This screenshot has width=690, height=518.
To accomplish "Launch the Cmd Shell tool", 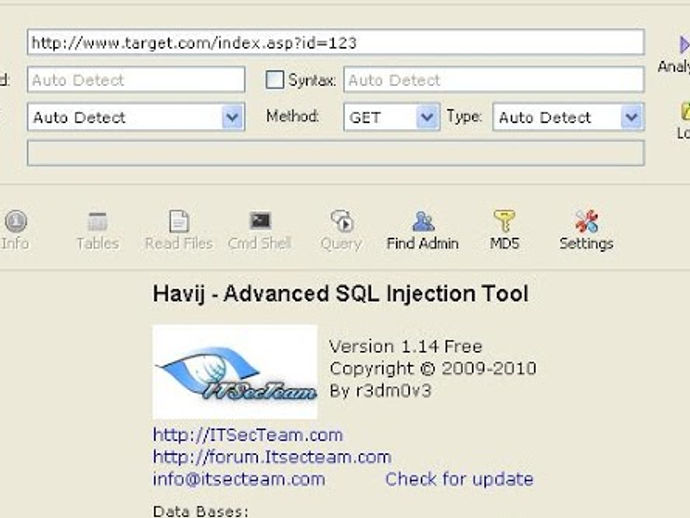I will (x=260, y=220).
